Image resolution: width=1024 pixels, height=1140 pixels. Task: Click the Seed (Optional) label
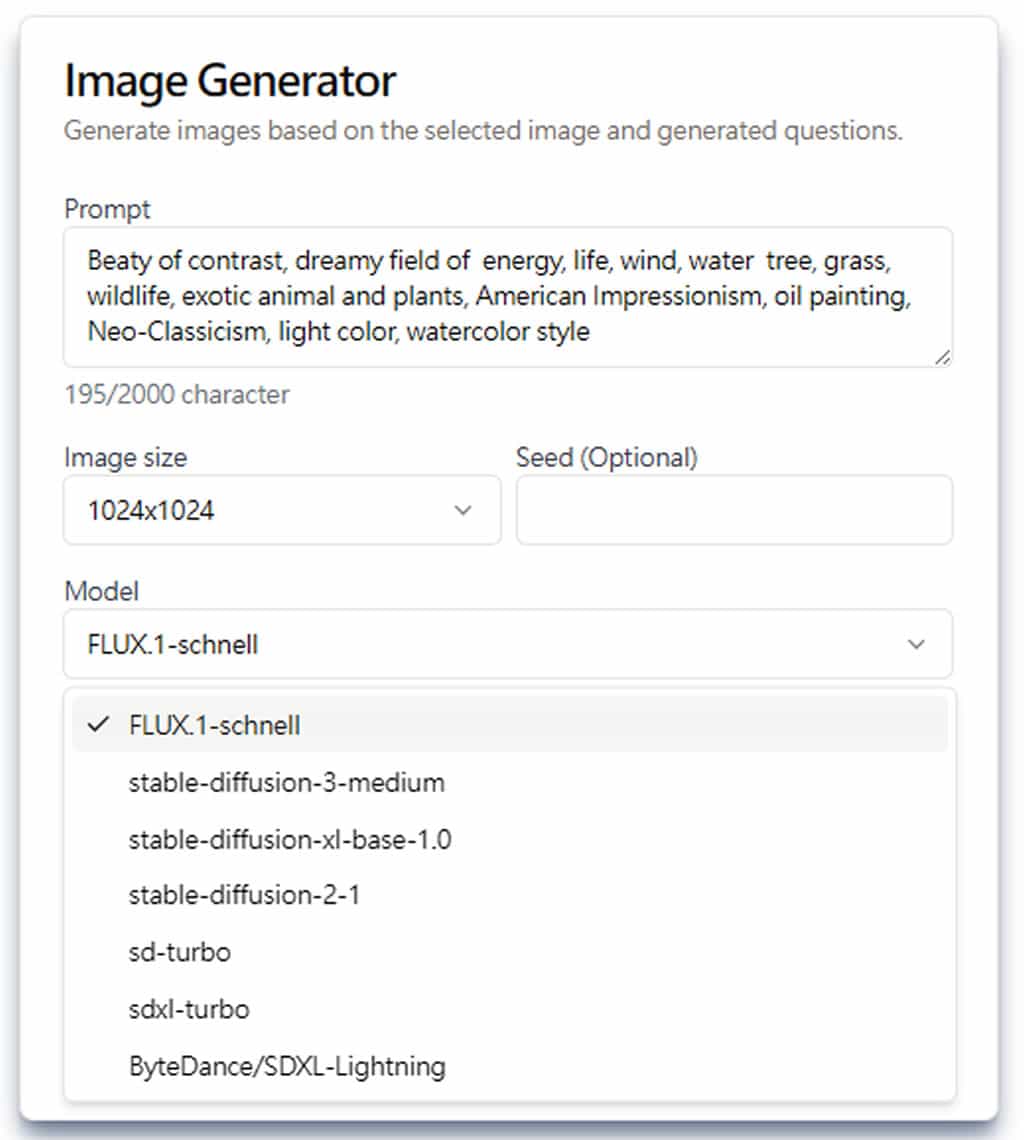[607, 457]
